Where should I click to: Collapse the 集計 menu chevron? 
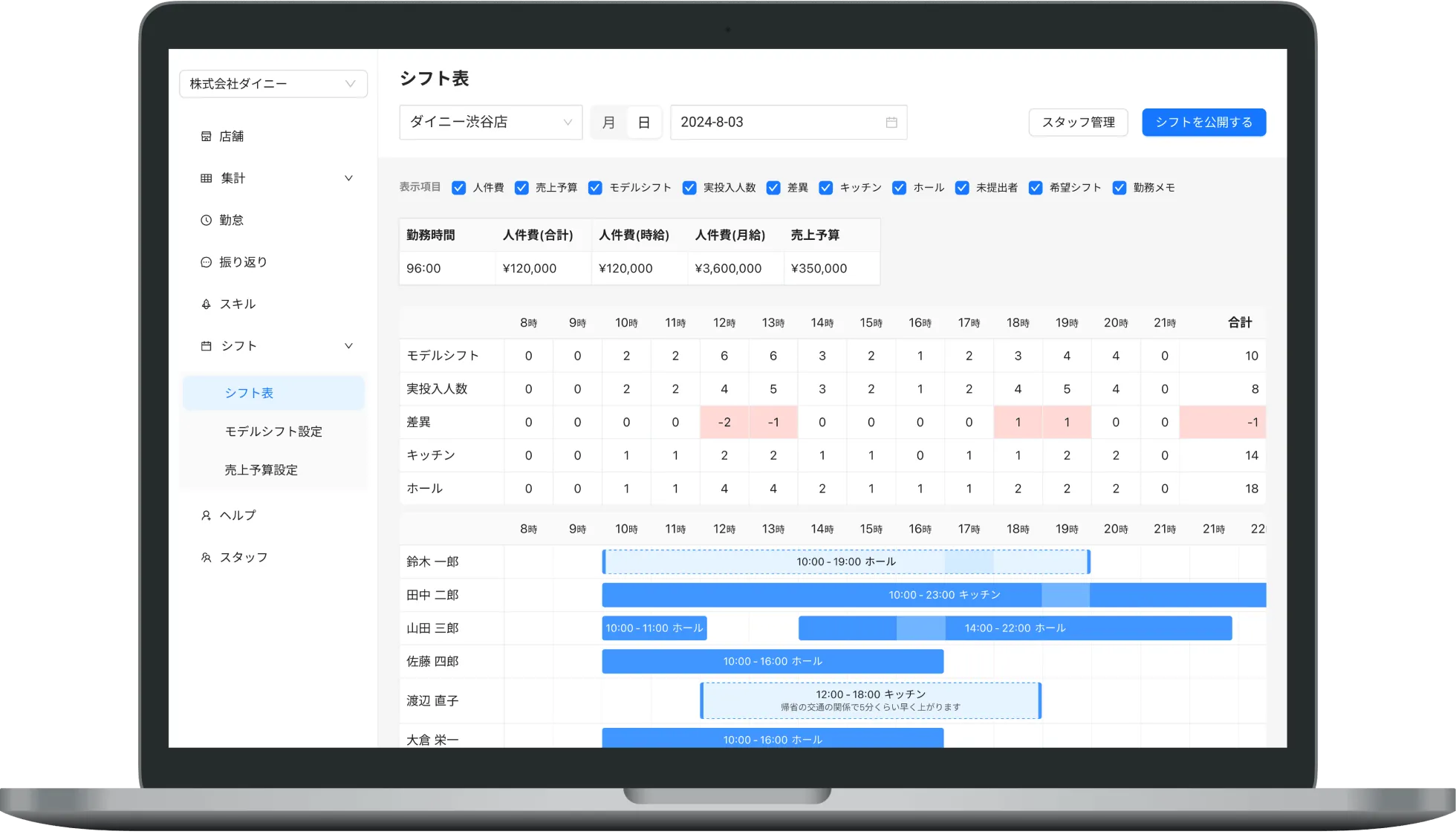(348, 178)
